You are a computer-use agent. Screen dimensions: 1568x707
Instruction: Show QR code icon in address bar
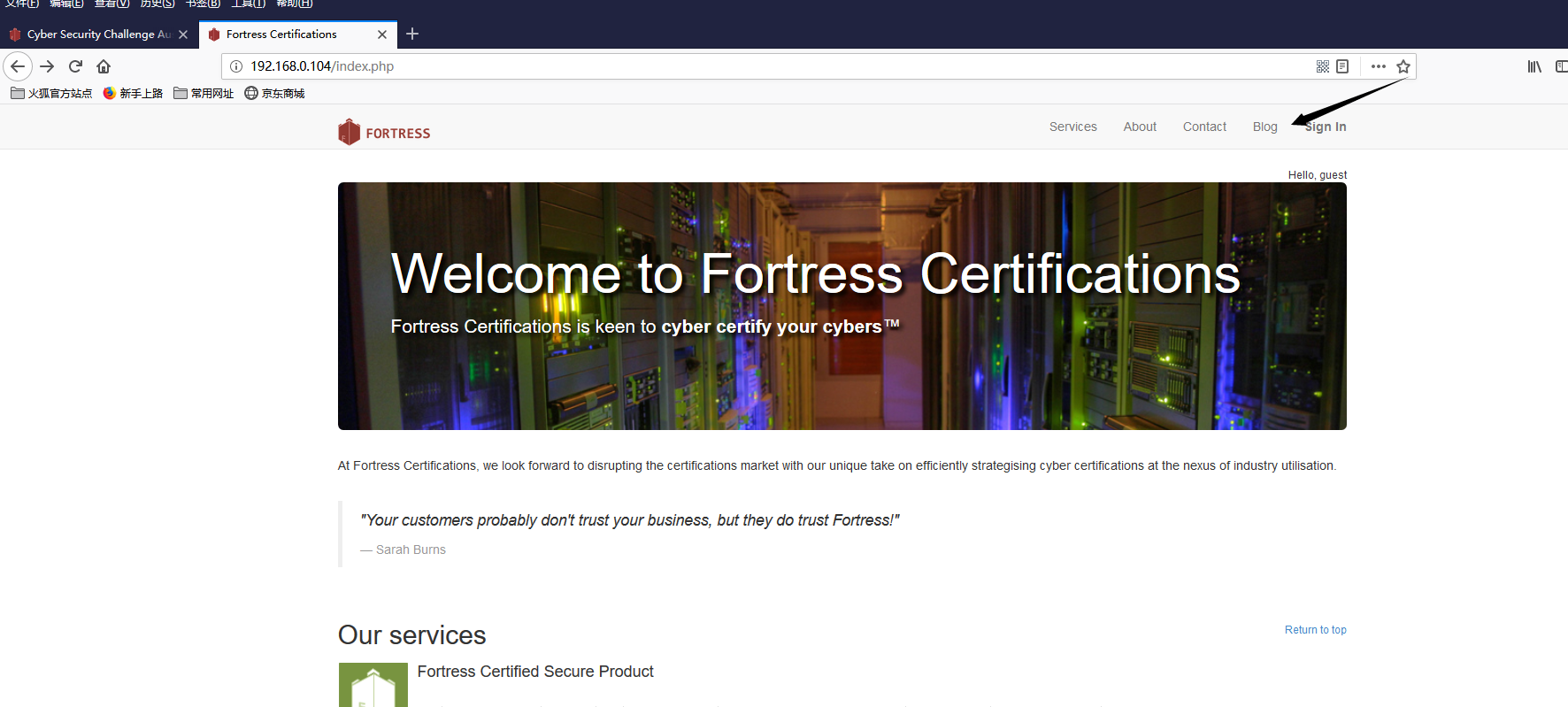[1323, 66]
